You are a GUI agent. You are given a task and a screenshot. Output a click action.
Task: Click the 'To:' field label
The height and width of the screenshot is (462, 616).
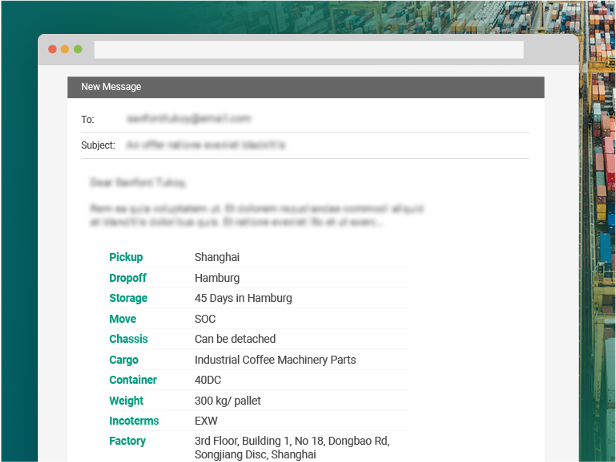coord(88,119)
